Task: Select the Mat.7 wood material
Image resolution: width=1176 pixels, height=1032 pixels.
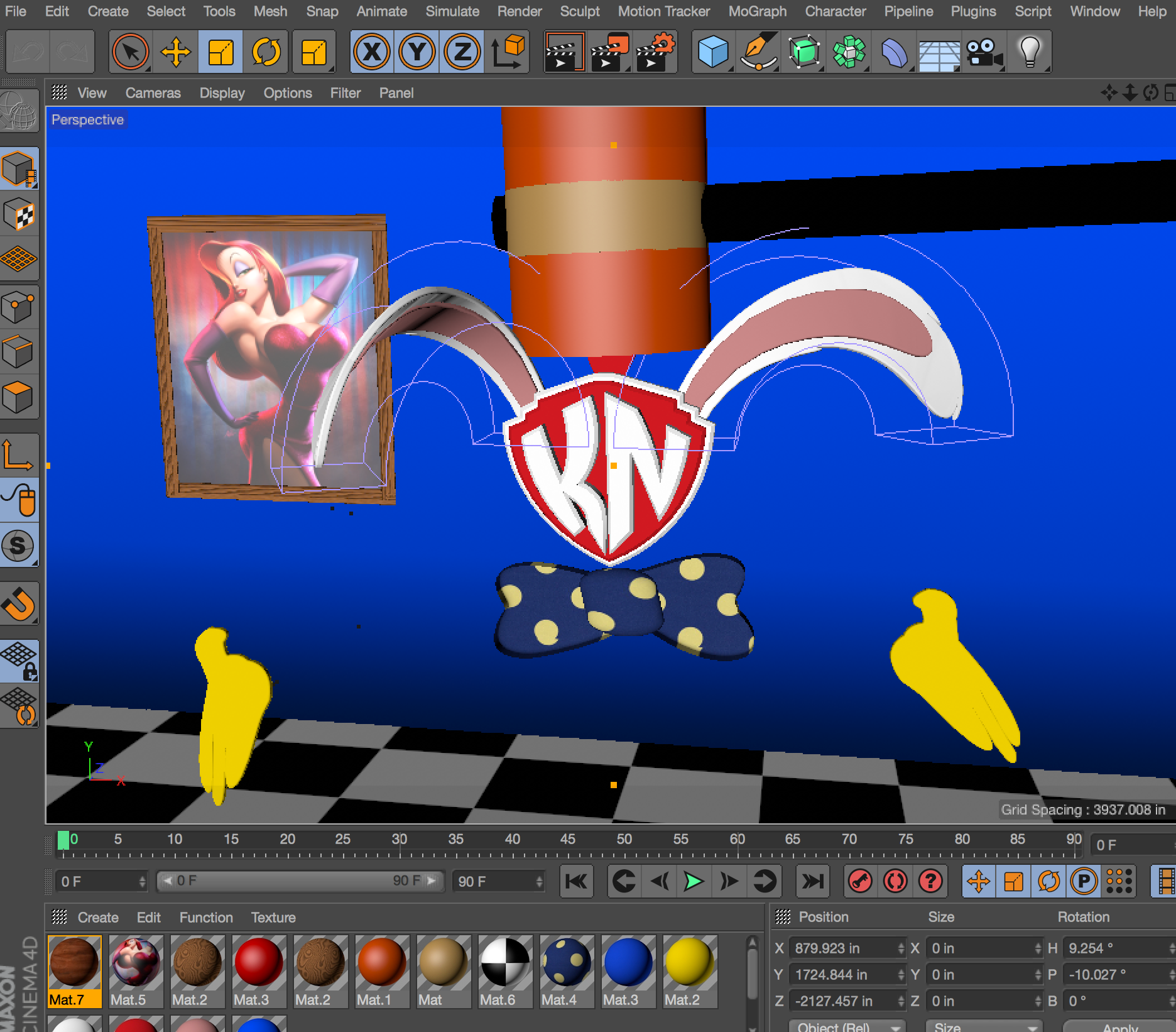Action: tap(74, 972)
